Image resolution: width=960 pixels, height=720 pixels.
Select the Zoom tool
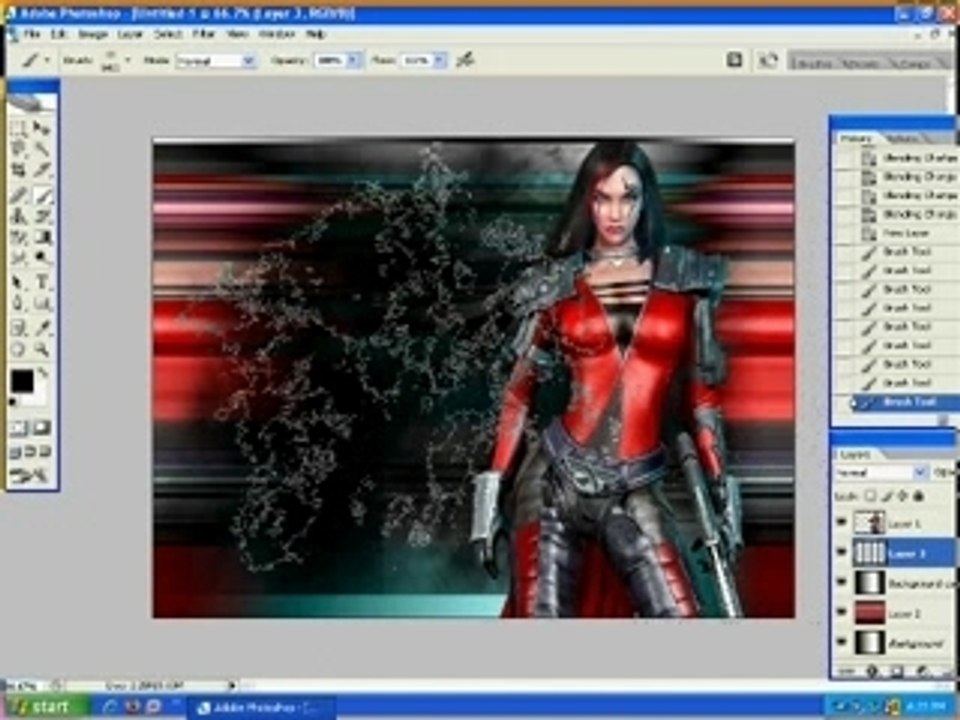click(42, 350)
